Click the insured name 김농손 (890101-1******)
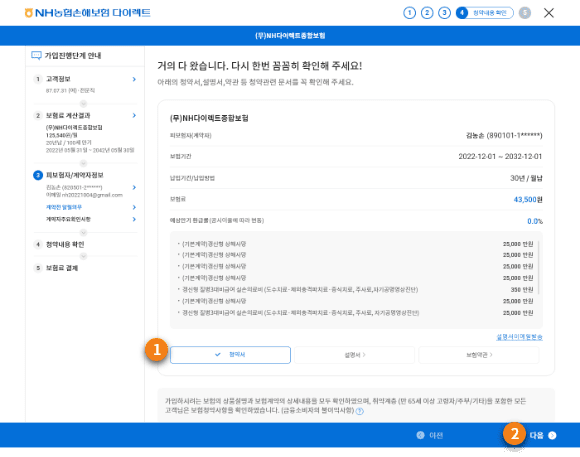Image resolution: width=580 pixels, height=457 pixels. click(x=504, y=135)
